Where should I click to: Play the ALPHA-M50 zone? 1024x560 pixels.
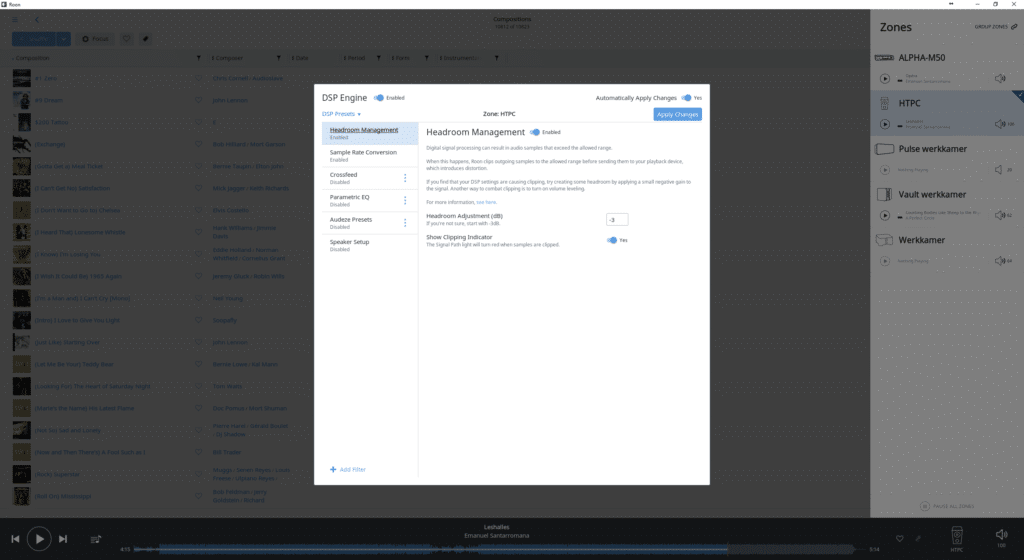885,79
